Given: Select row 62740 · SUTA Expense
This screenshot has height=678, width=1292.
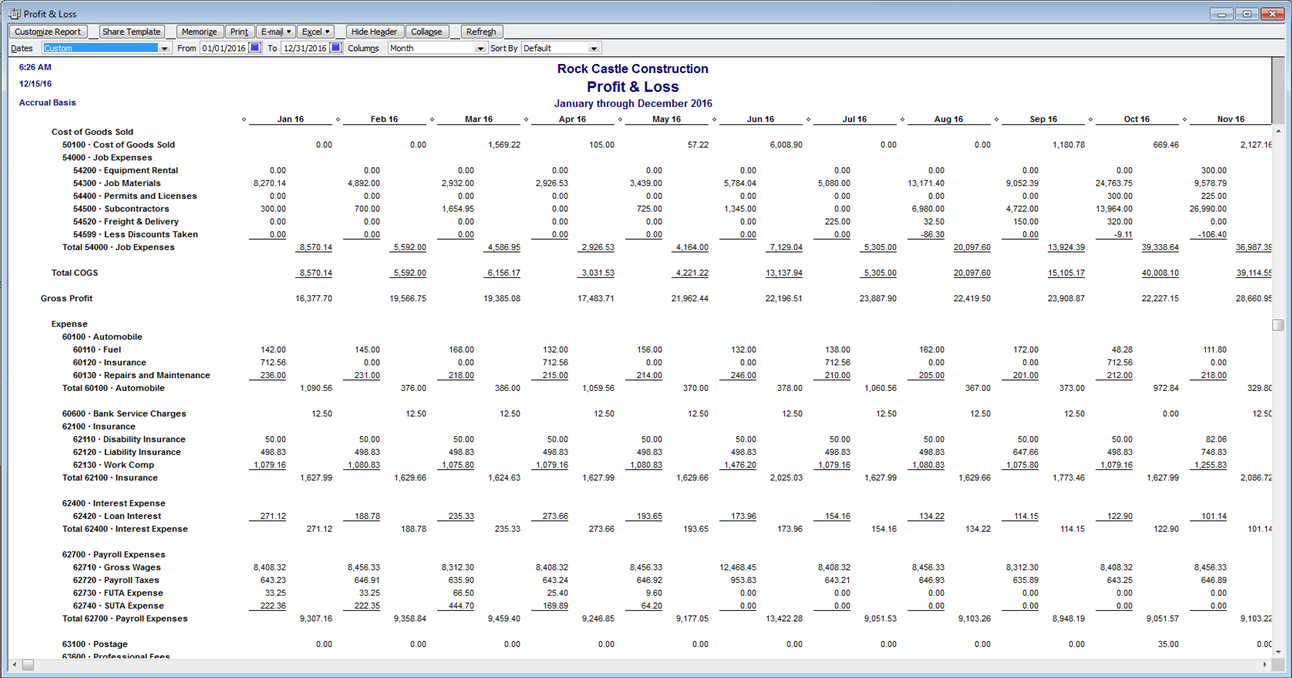Looking at the screenshot, I should 118,606.
